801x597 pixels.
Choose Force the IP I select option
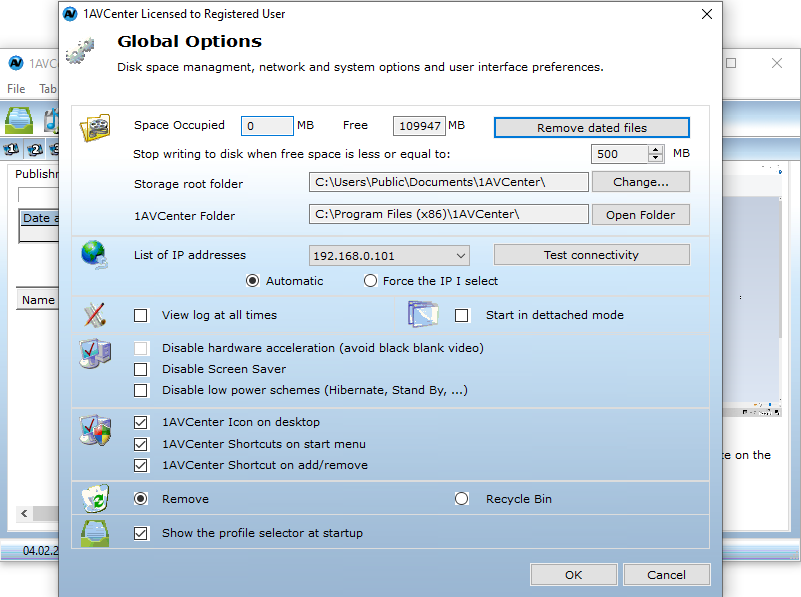click(x=370, y=281)
